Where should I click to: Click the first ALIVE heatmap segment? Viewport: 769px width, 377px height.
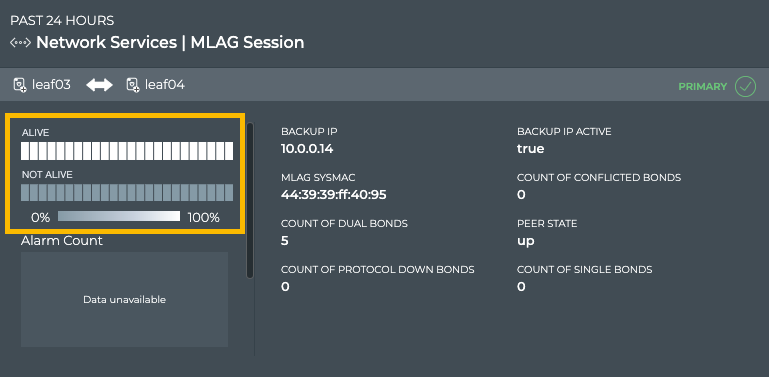(25, 151)
